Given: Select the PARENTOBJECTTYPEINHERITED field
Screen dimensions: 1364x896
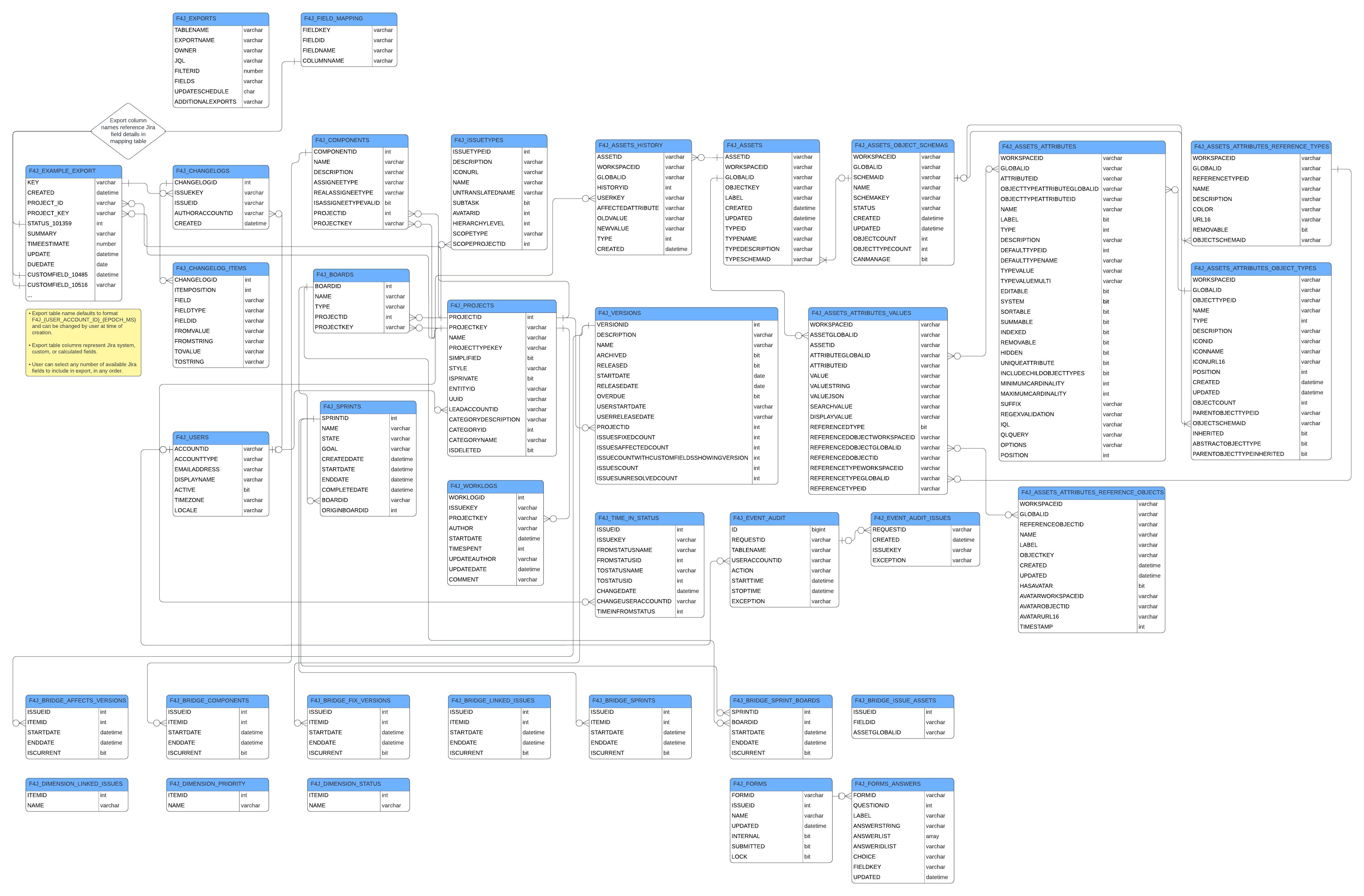Looking at the screenshot, I should click(x=1261, y=455).
